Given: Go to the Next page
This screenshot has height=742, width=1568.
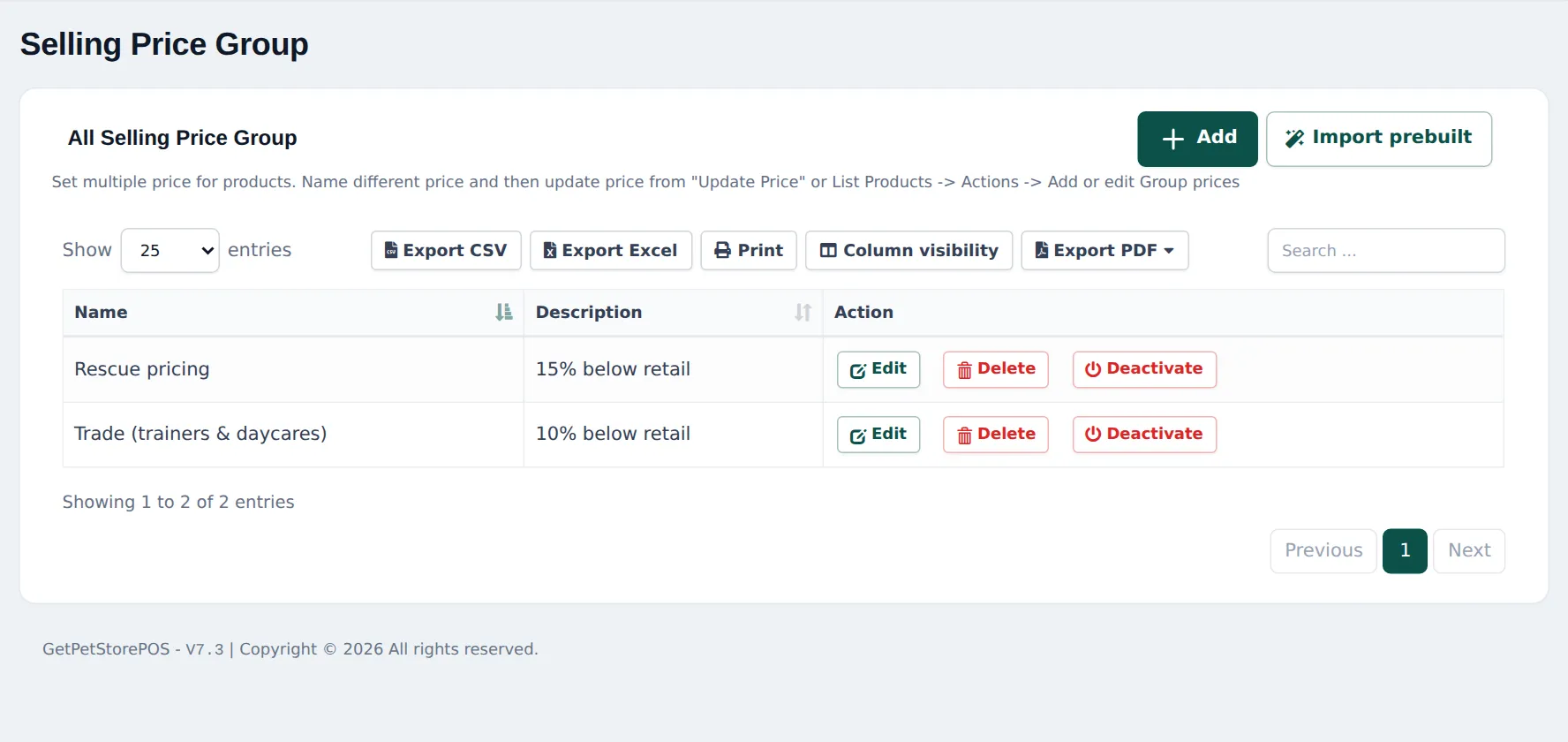Looking at the screenshot, I should (1469, 551).
